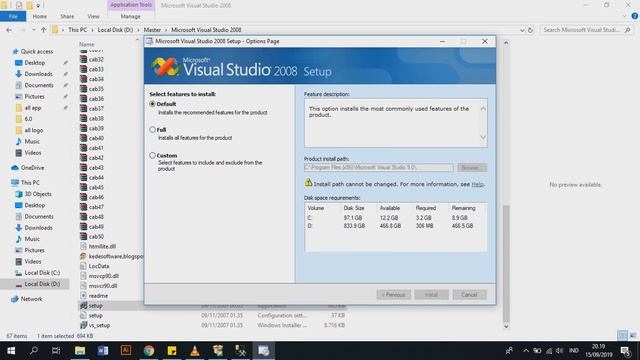640x360 pixels.
Task: Select the Full install option
Action: pos(153,130)
